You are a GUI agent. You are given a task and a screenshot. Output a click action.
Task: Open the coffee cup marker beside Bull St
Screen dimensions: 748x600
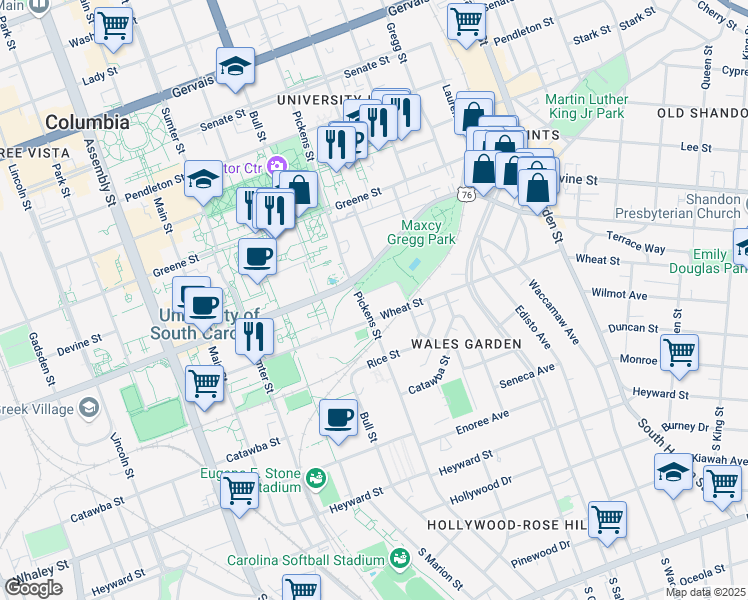(x=338, y=419)
